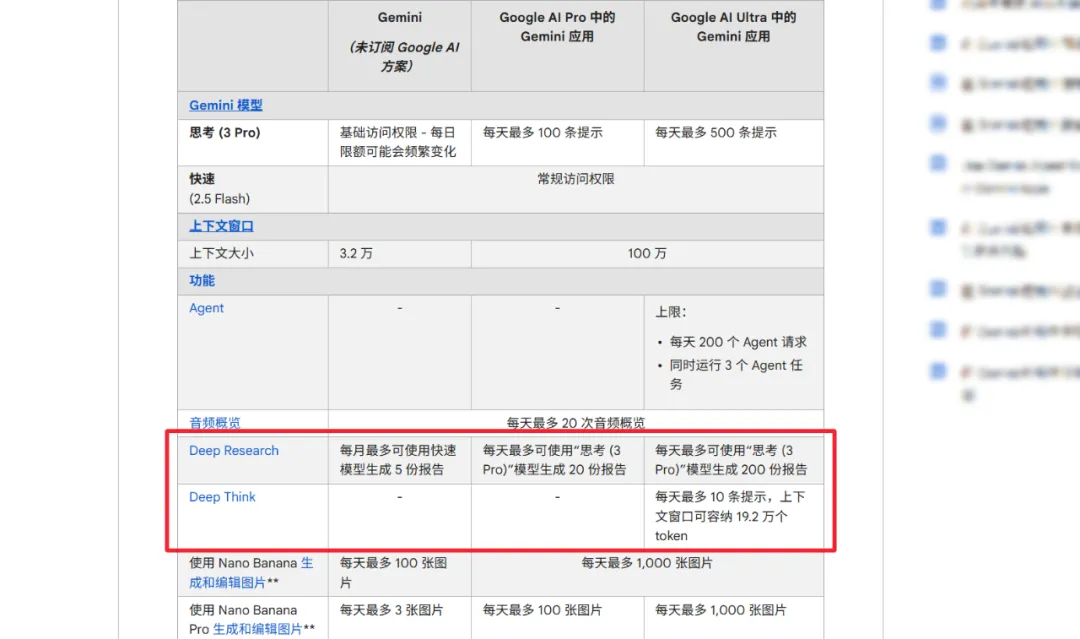1080x639 pixels.
Task: Open the Deep Think link
Action: pos(222,496)
